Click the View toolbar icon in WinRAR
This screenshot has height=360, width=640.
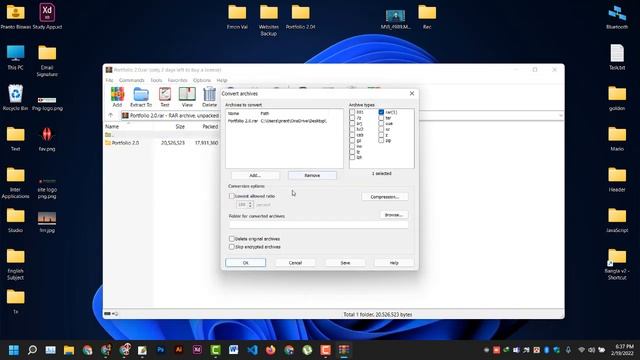pos(187,97)
